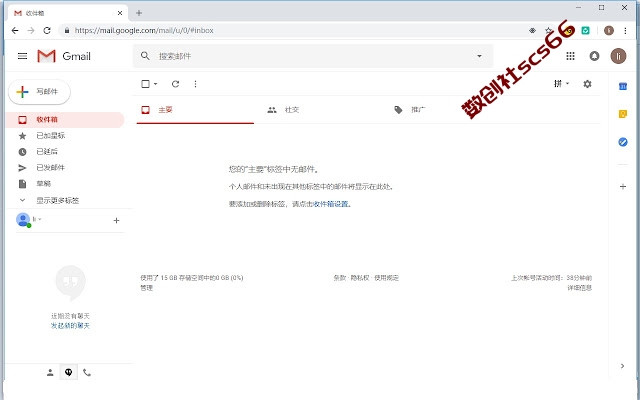Viewport: 640px width, 400px height.
Task: Select 收件箱 in the sidebar
Action: [65, 120]
